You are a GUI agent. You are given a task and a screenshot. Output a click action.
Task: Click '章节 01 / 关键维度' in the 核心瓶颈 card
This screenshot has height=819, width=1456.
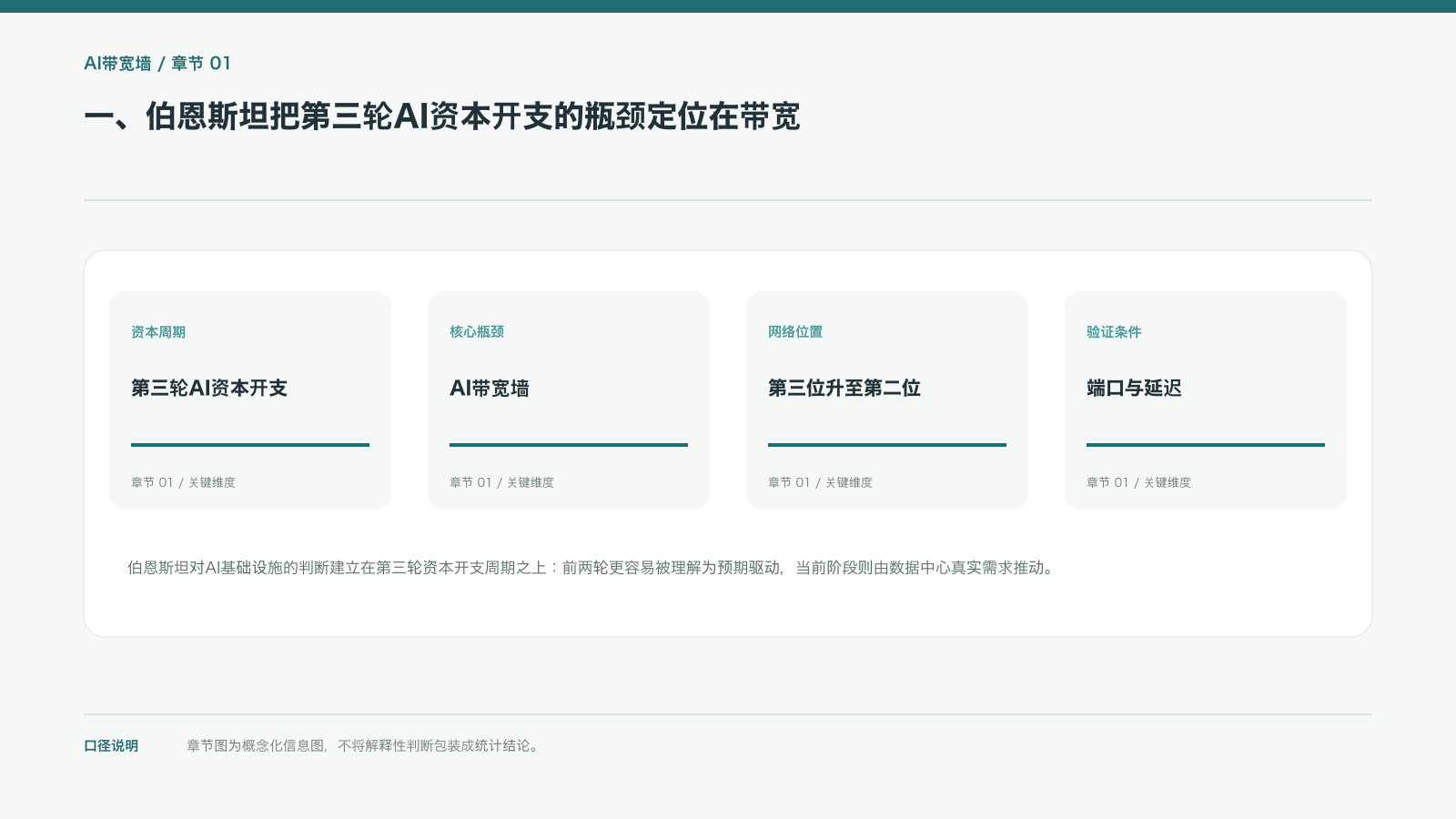click(x=501, y=482)
